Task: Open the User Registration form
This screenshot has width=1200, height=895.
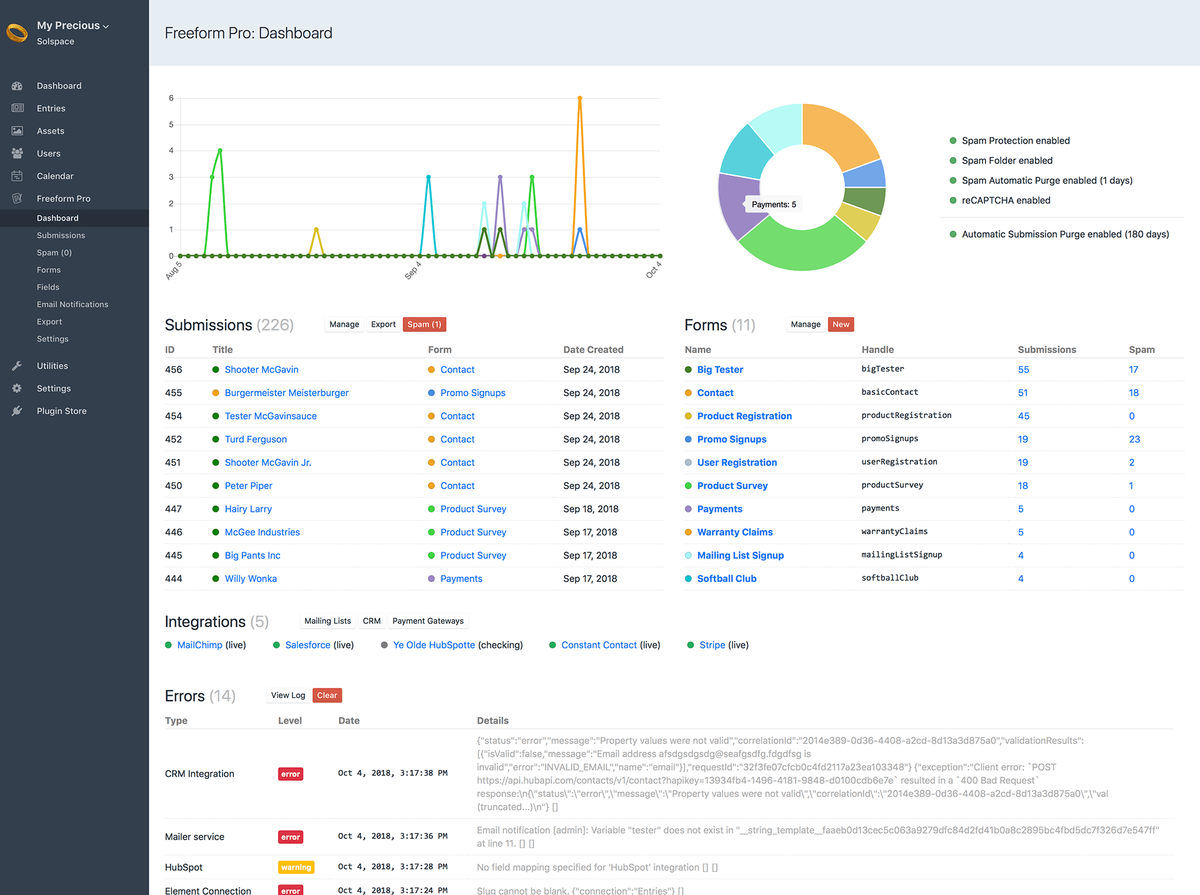Action: (x=737, y=462)
